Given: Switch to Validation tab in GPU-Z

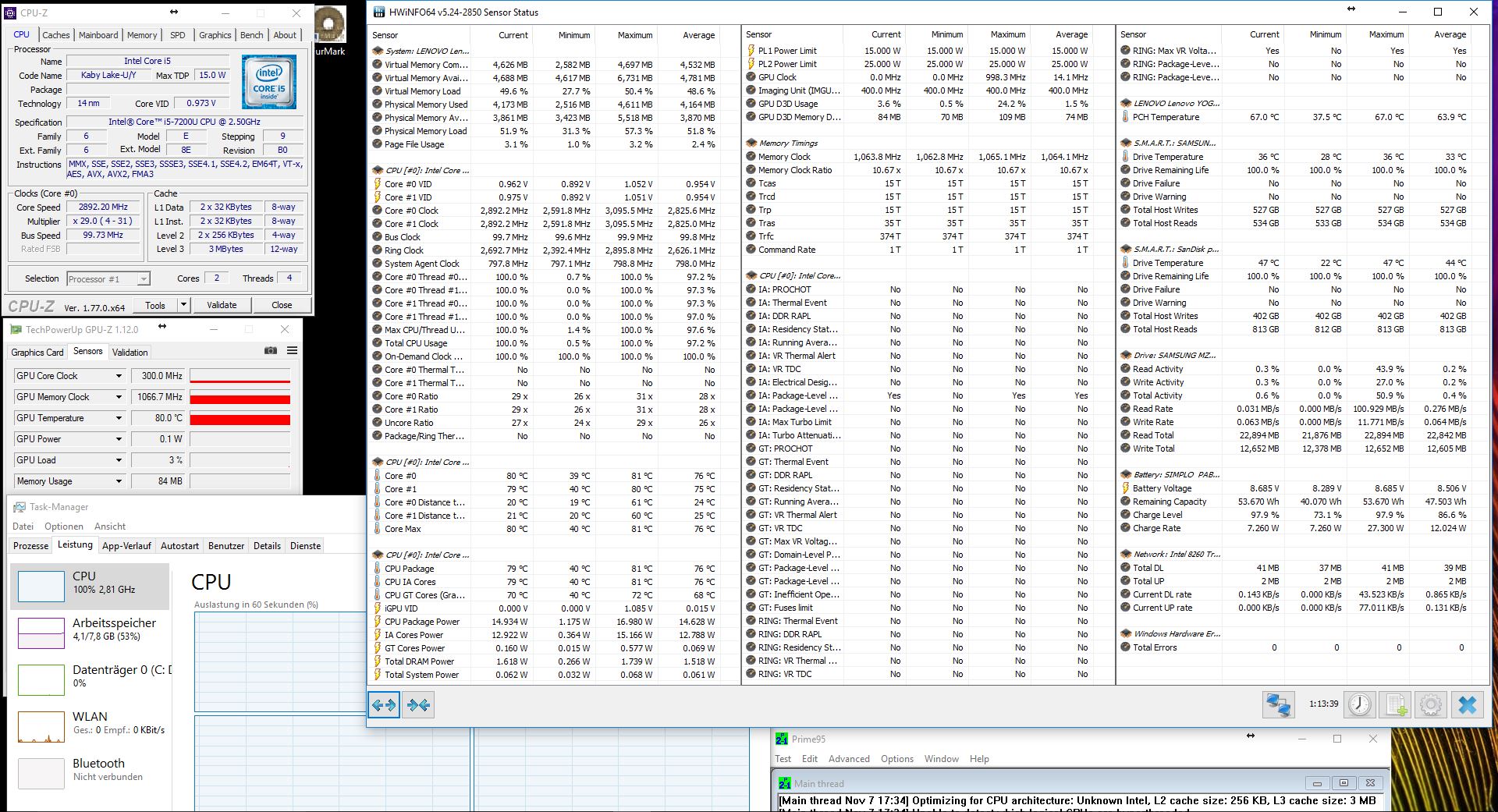Looking at the screenshot, I should coord(130,353).
